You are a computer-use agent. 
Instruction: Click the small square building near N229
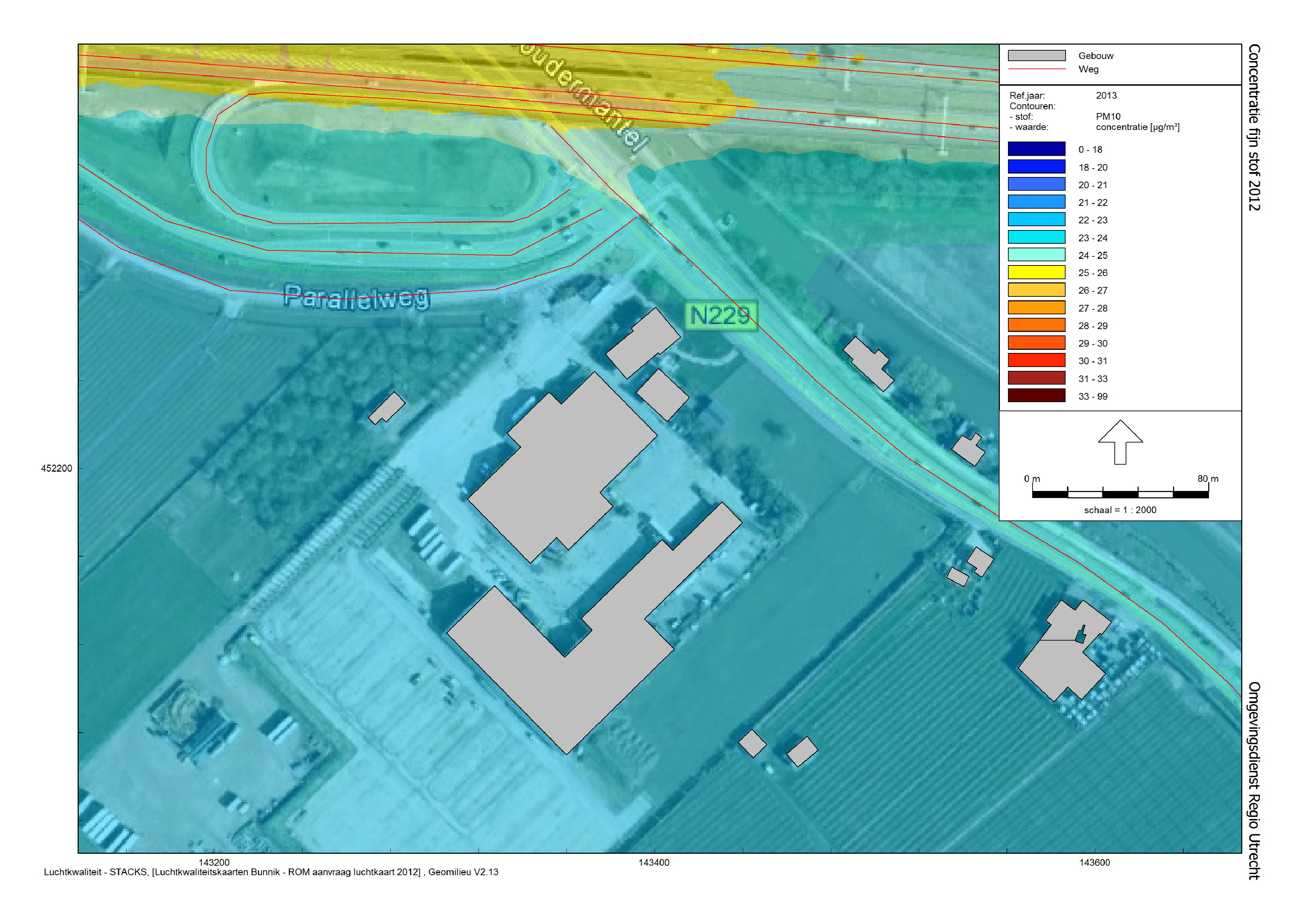[x=662, y=394]
